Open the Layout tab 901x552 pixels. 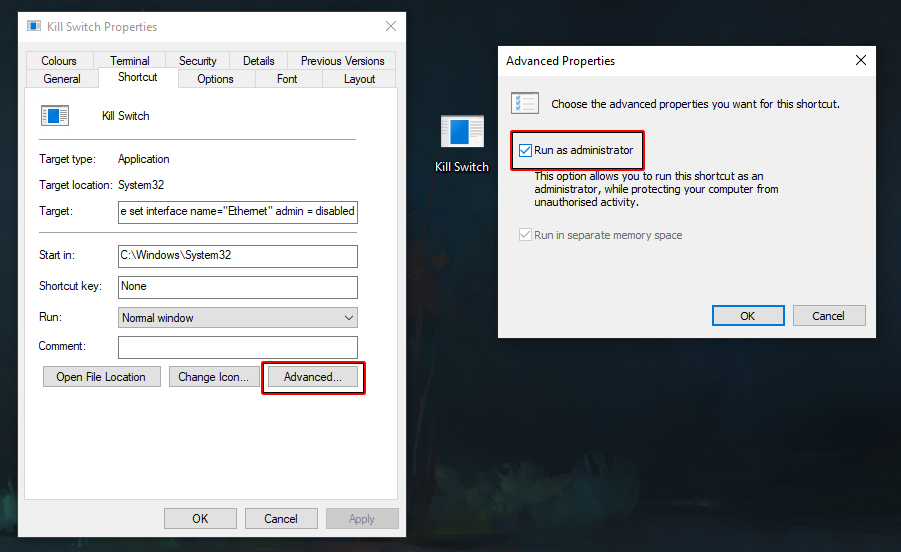pos(360,79)
